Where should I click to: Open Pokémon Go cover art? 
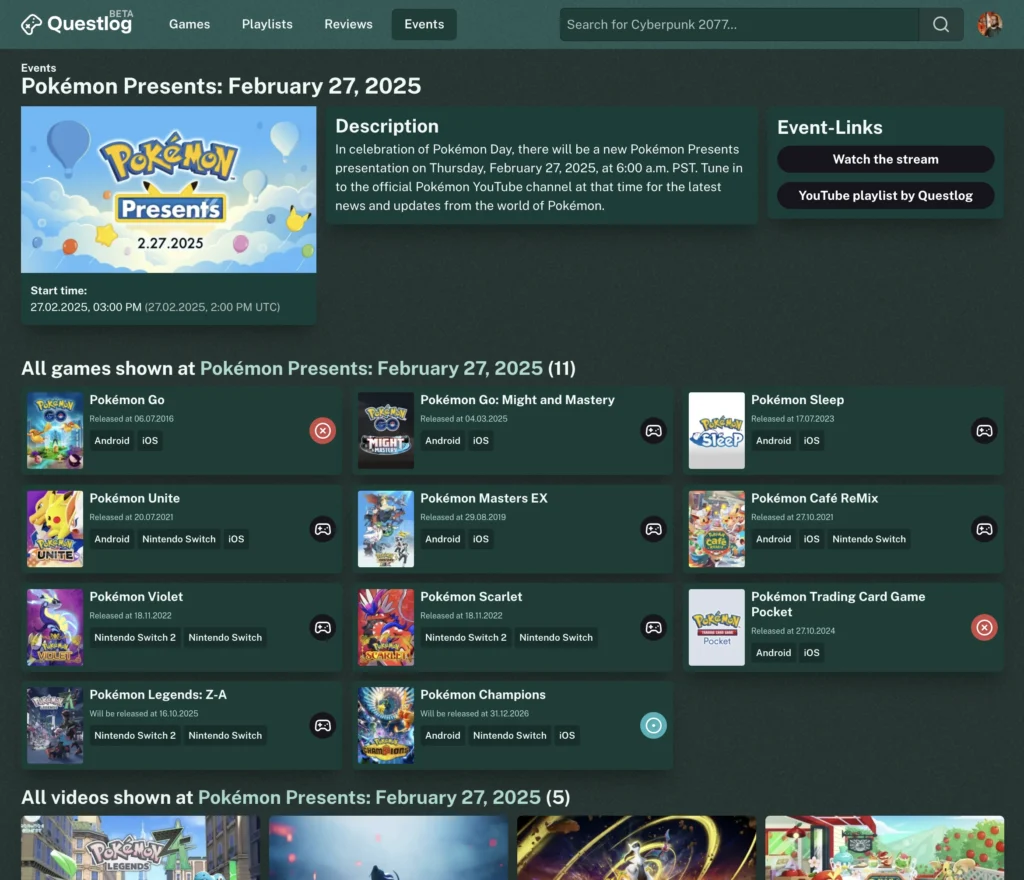click(55, 430)
